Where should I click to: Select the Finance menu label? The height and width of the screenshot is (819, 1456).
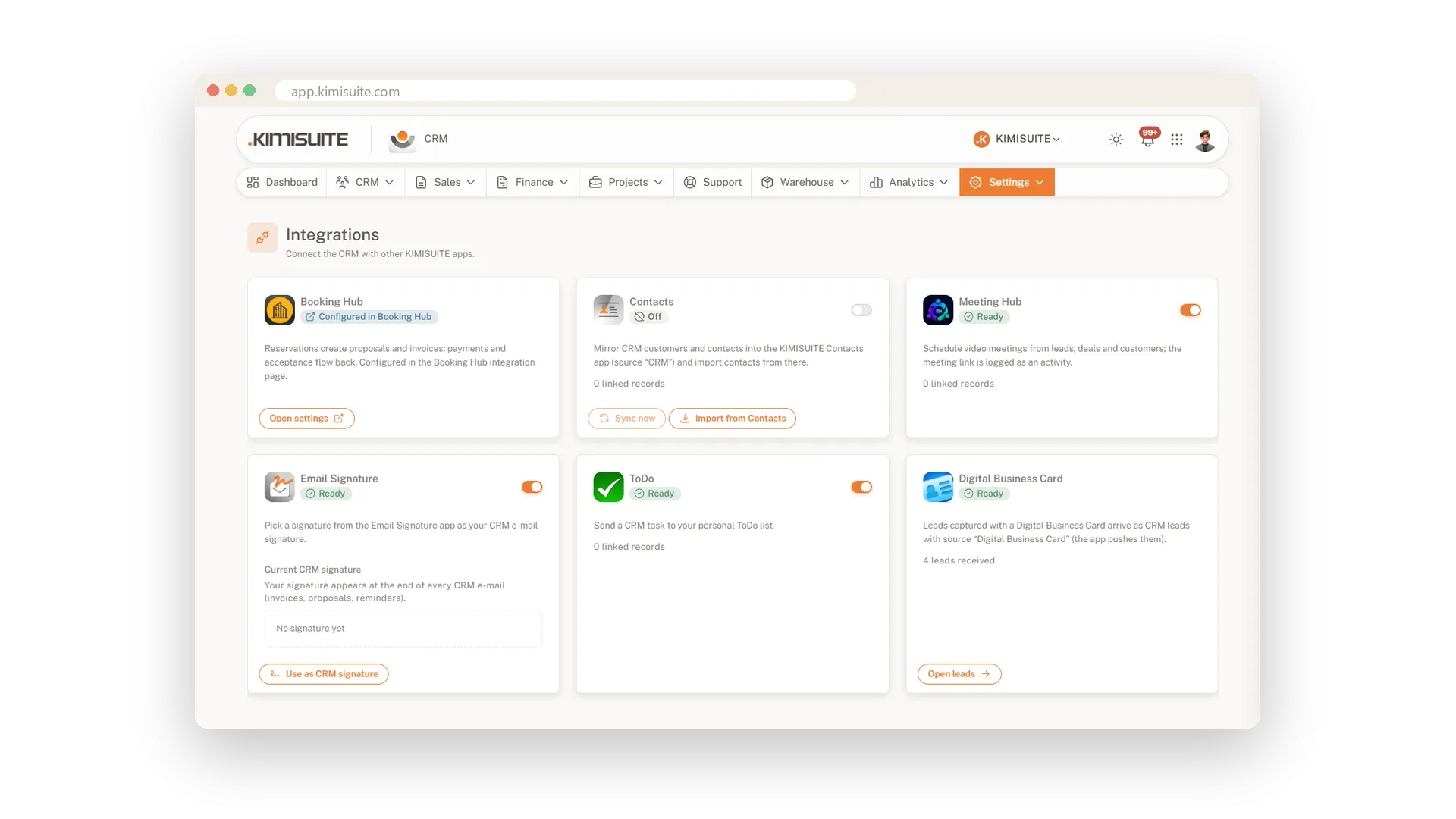[x=534, y=182]
